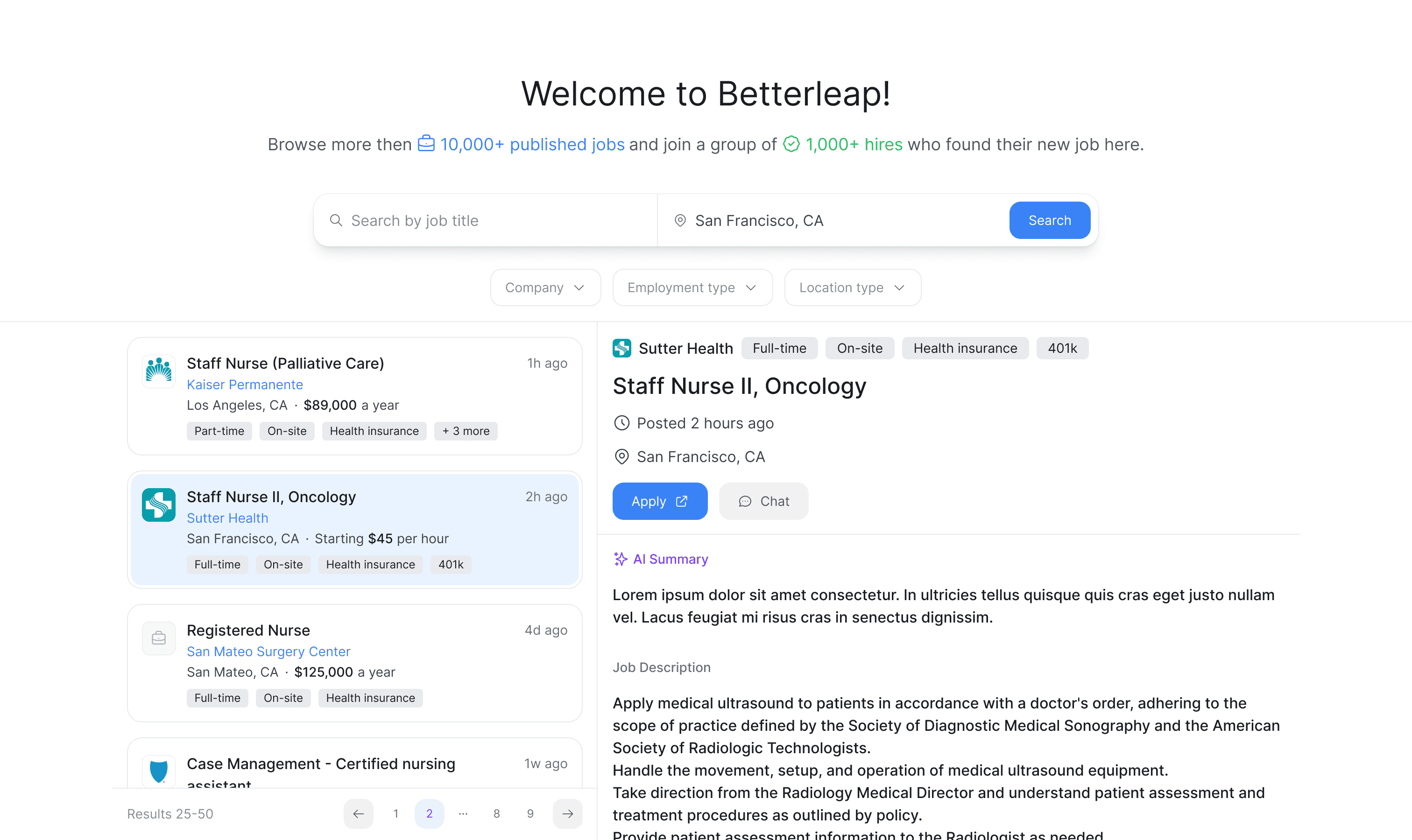Image resolution: width=1412 pixels, height=840 pixels.
Task: Click the Sutter Health logo in detail header
Action: 621,348
